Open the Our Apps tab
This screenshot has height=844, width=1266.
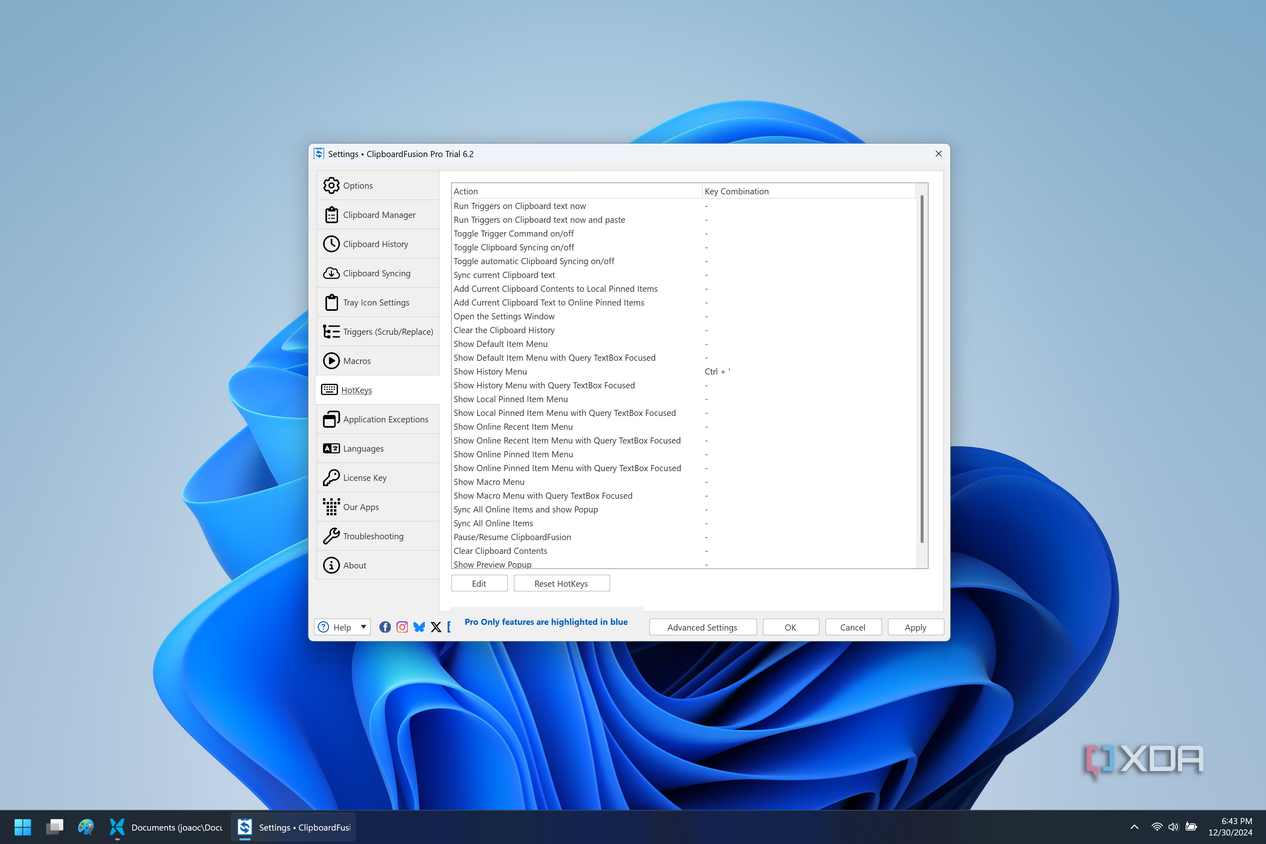[x=377, y=507]
